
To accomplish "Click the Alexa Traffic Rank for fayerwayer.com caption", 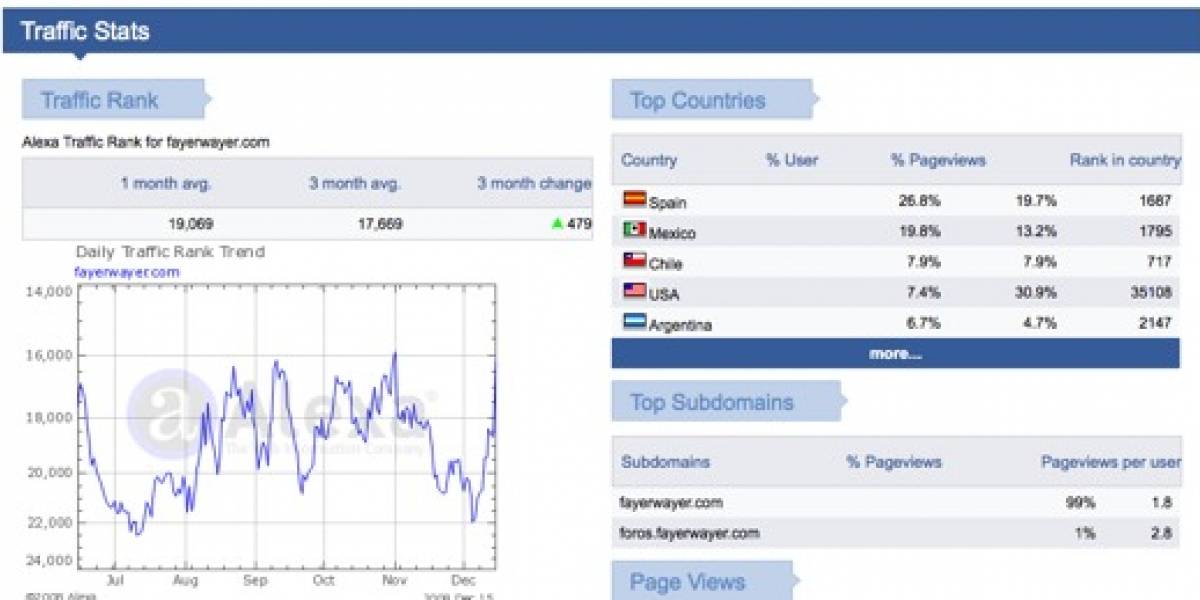I will click(x=146, y=142).
